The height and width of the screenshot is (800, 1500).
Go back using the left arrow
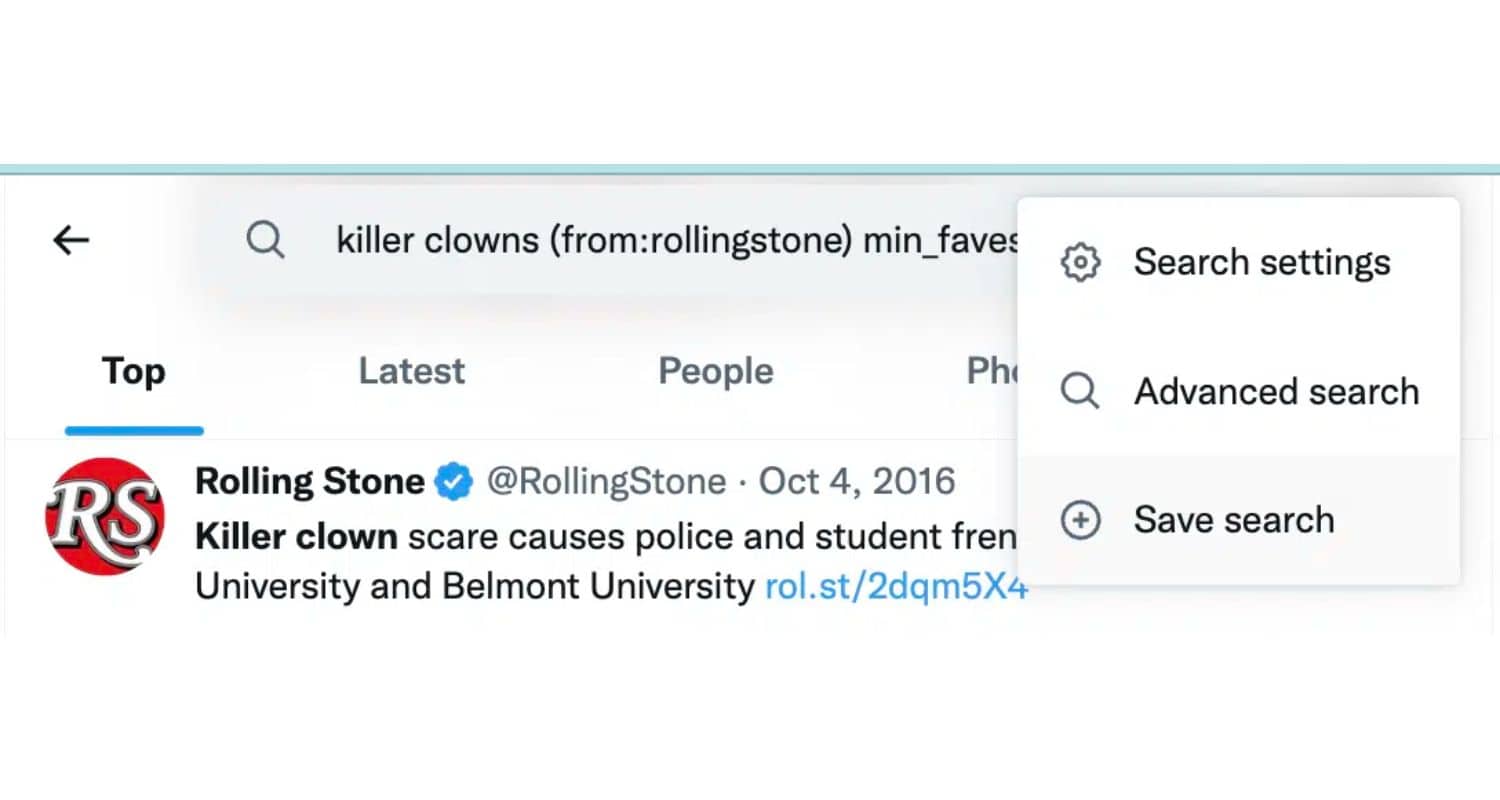click(x=71, y=240)
